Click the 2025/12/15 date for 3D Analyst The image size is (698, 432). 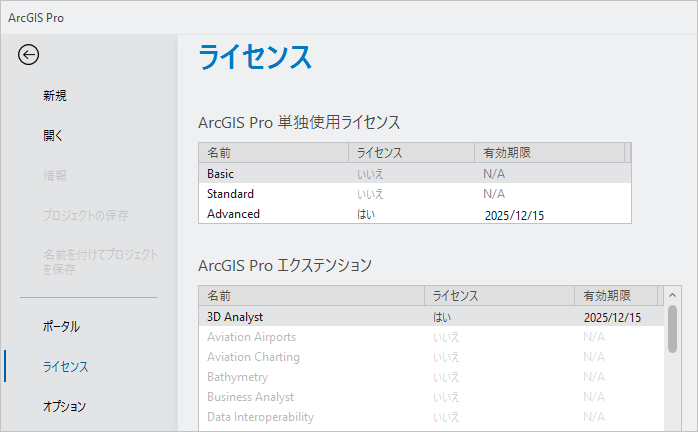pos(612,318)
